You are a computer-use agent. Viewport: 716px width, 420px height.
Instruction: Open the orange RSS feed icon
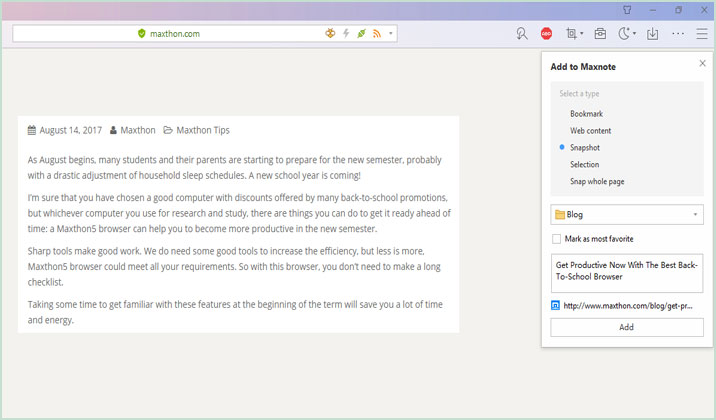point(377,33)
